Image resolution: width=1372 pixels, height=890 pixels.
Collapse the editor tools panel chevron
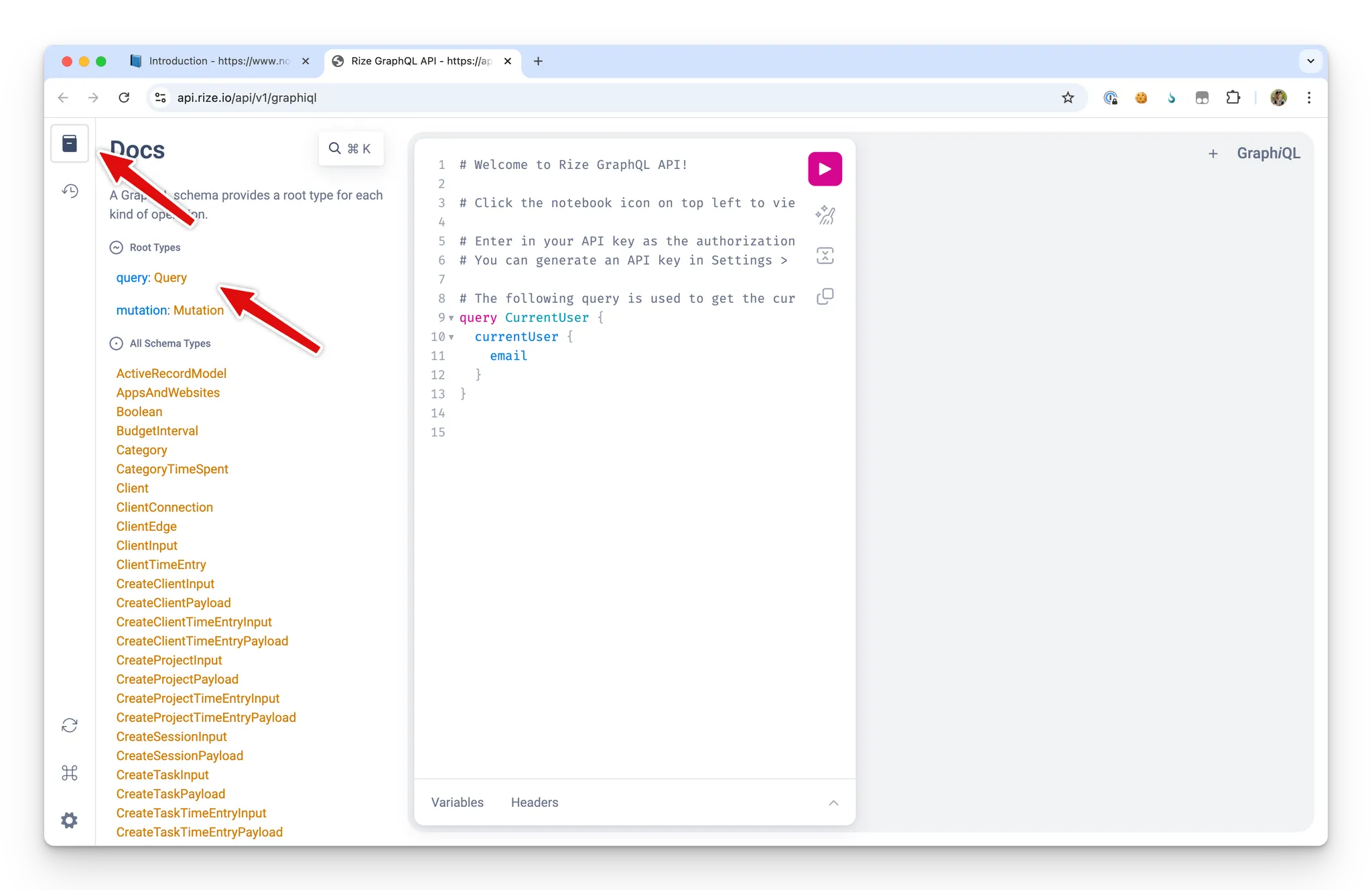point(833,803)
